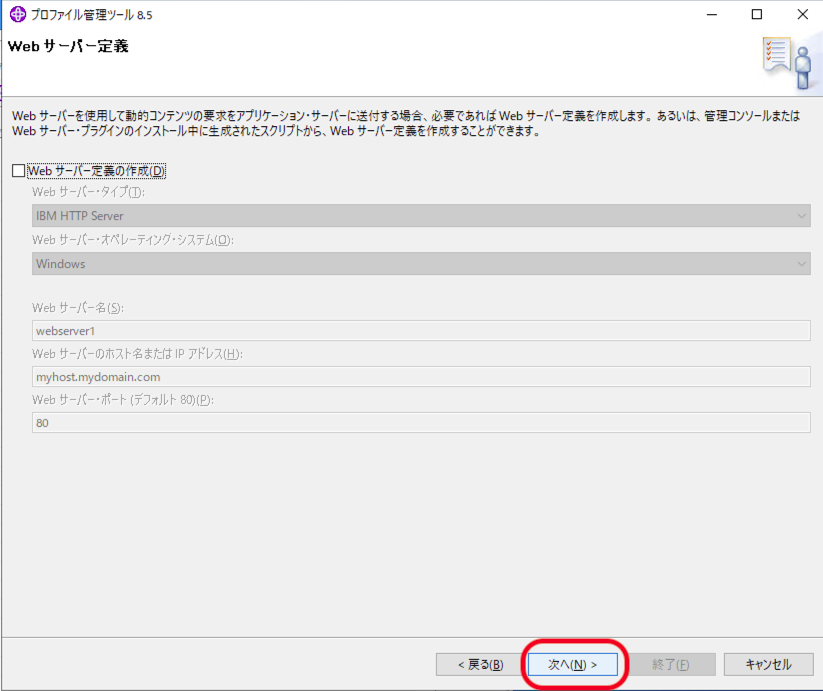Close the Profile Management Tool window
The height and width of the screenshot is (691, 823).
coord(803,15)
